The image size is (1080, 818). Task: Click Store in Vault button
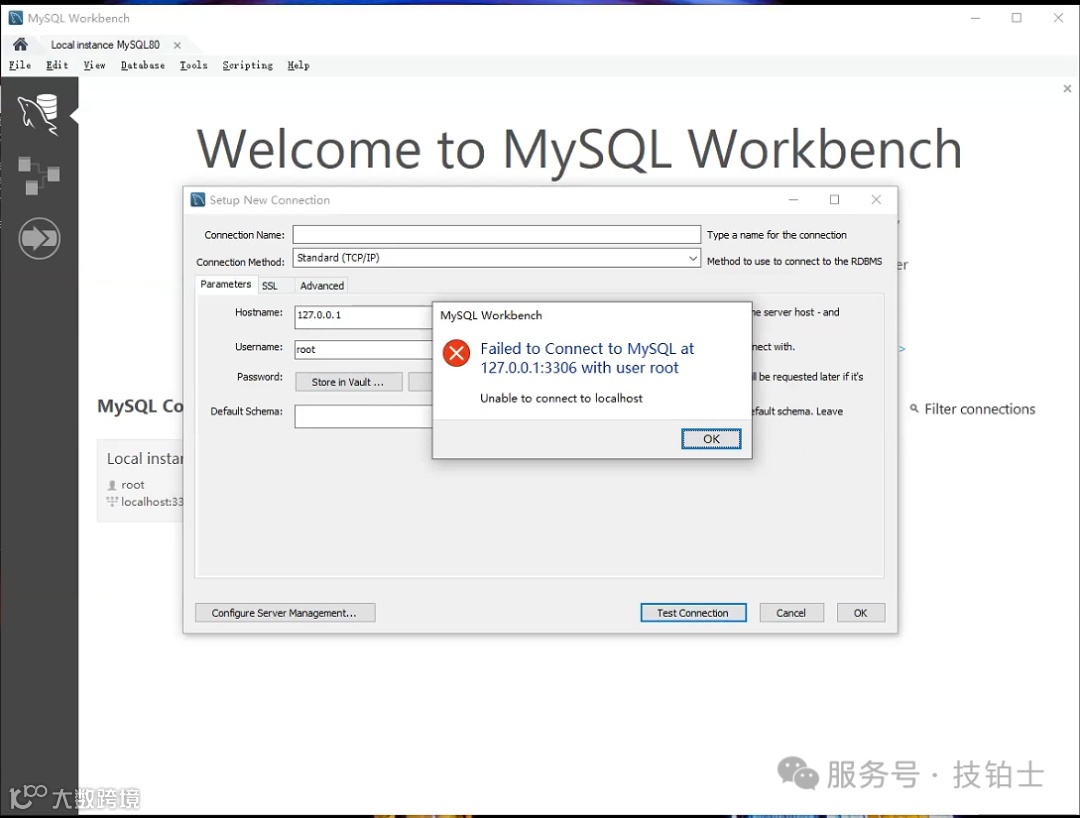pyautogui.click(x=349, y=382)
